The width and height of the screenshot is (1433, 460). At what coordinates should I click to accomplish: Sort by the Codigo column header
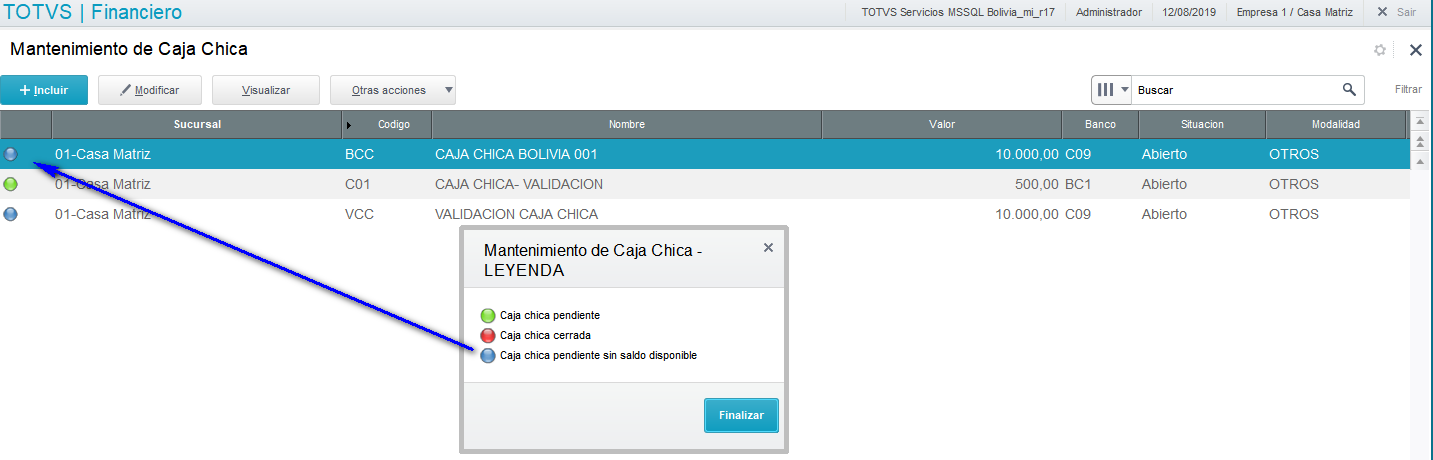[387, 124]
